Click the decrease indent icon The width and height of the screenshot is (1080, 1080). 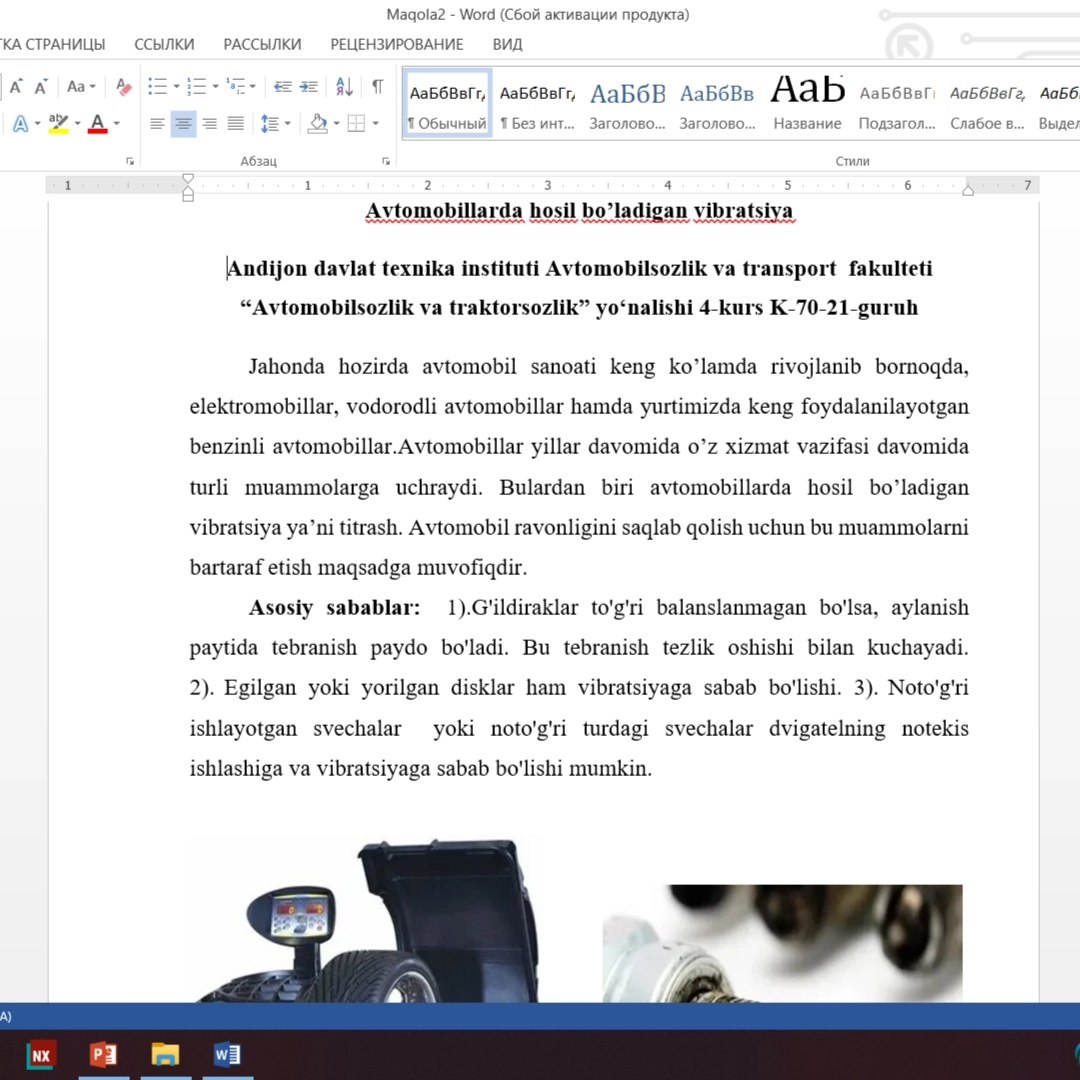tap(283, 87)
